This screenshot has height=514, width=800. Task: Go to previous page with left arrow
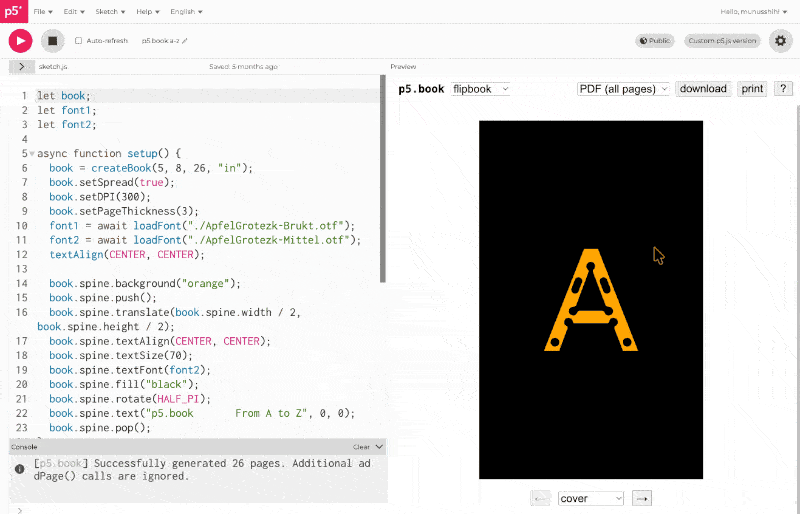pos(540,498)
